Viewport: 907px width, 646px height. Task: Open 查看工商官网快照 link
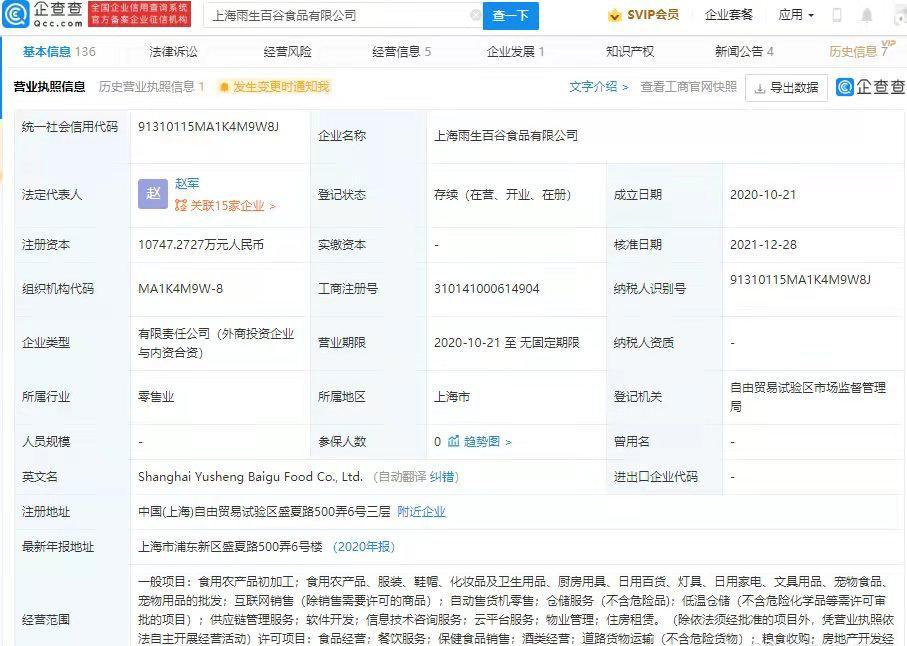[688, 87]
